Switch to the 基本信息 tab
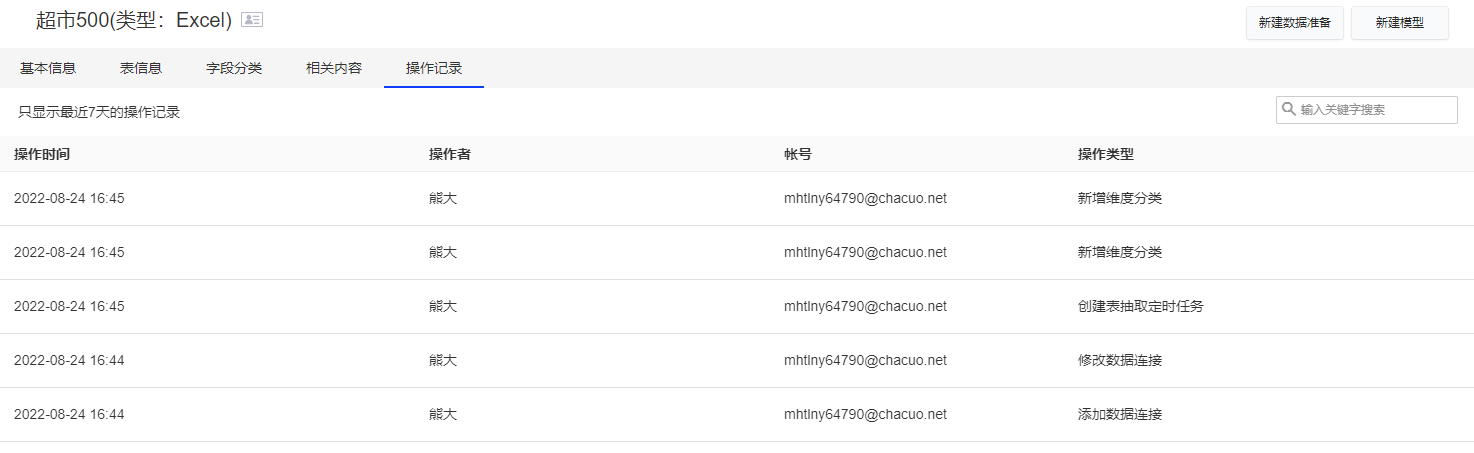The image size is (1474, 453). 48,68
